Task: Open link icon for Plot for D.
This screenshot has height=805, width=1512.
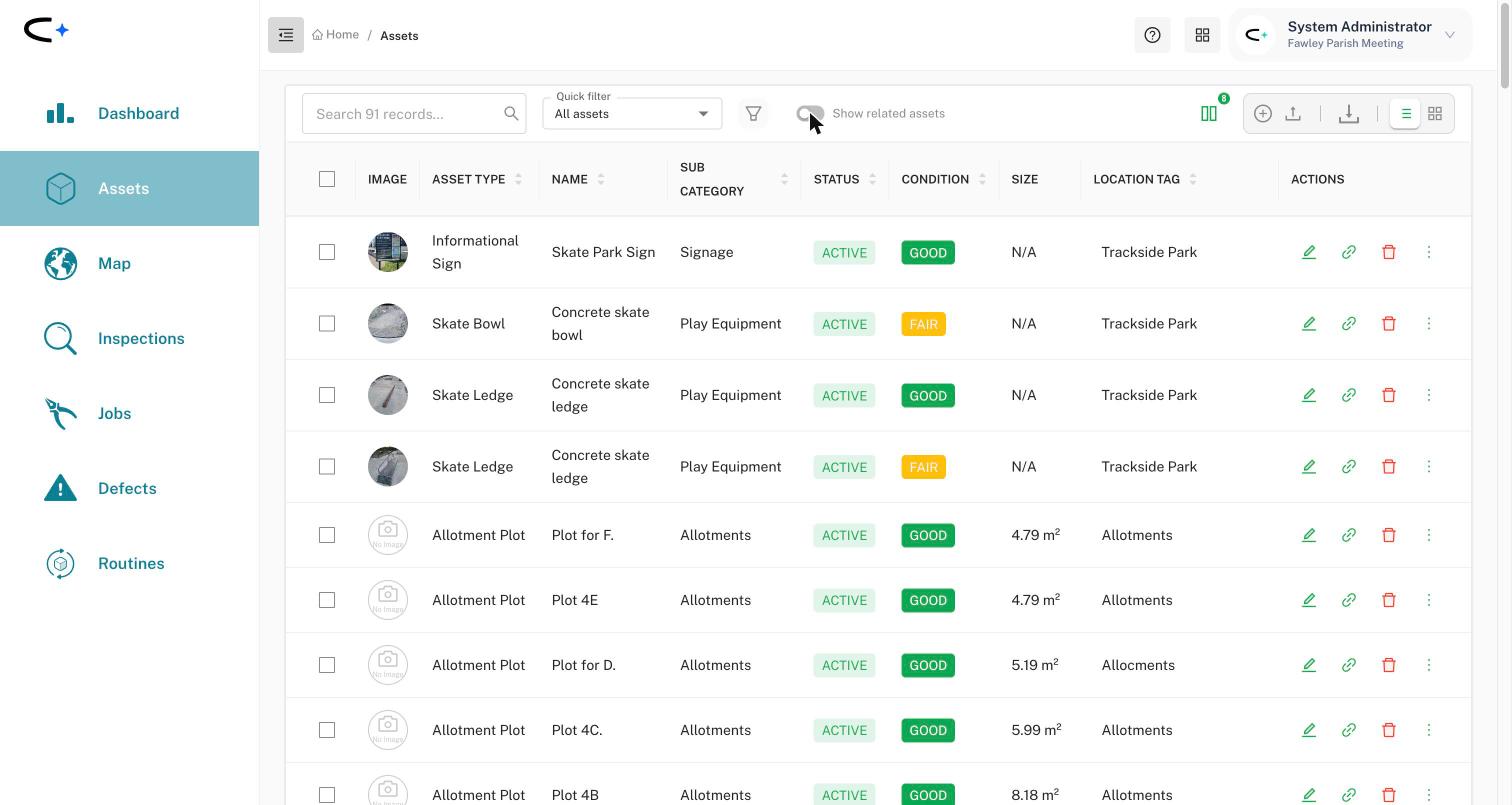Action: [x=1349, y=665]
